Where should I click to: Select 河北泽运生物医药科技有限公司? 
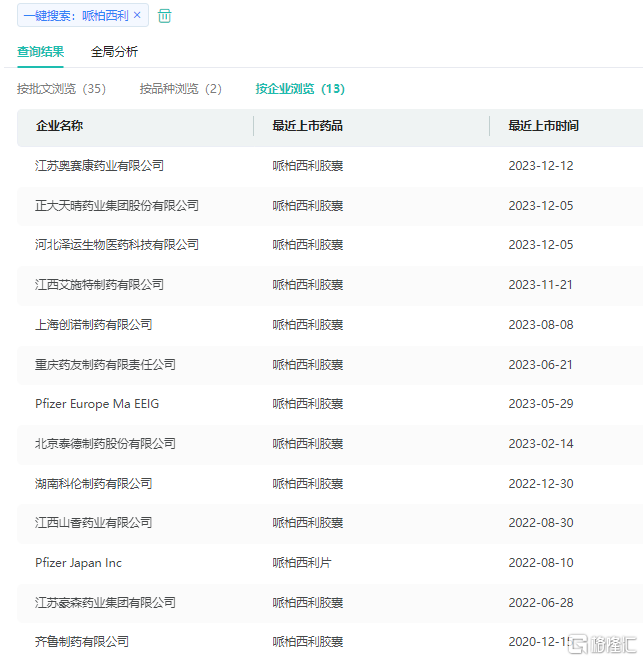117,245
